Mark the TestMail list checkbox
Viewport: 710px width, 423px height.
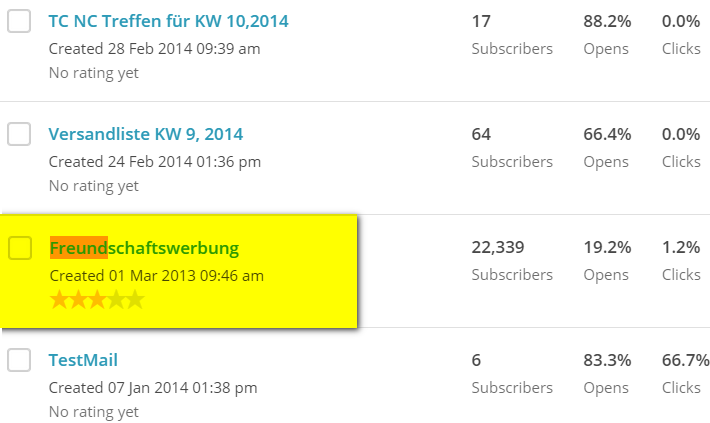19,360
